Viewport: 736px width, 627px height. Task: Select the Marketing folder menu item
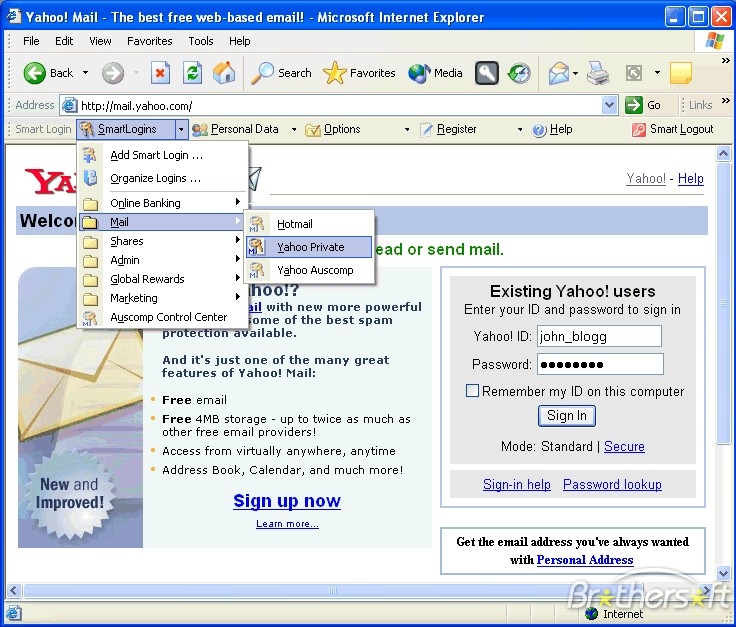[161, 298]
